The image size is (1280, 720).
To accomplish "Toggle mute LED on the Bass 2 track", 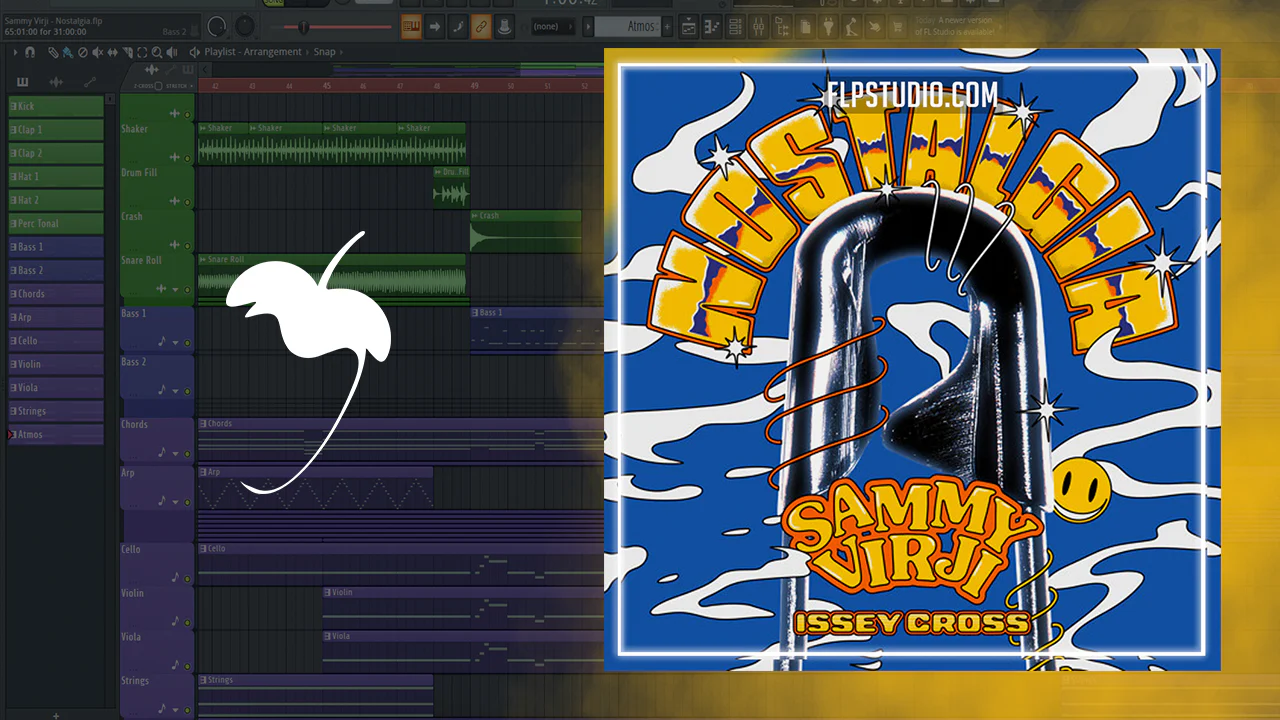I will click(187, 391).
